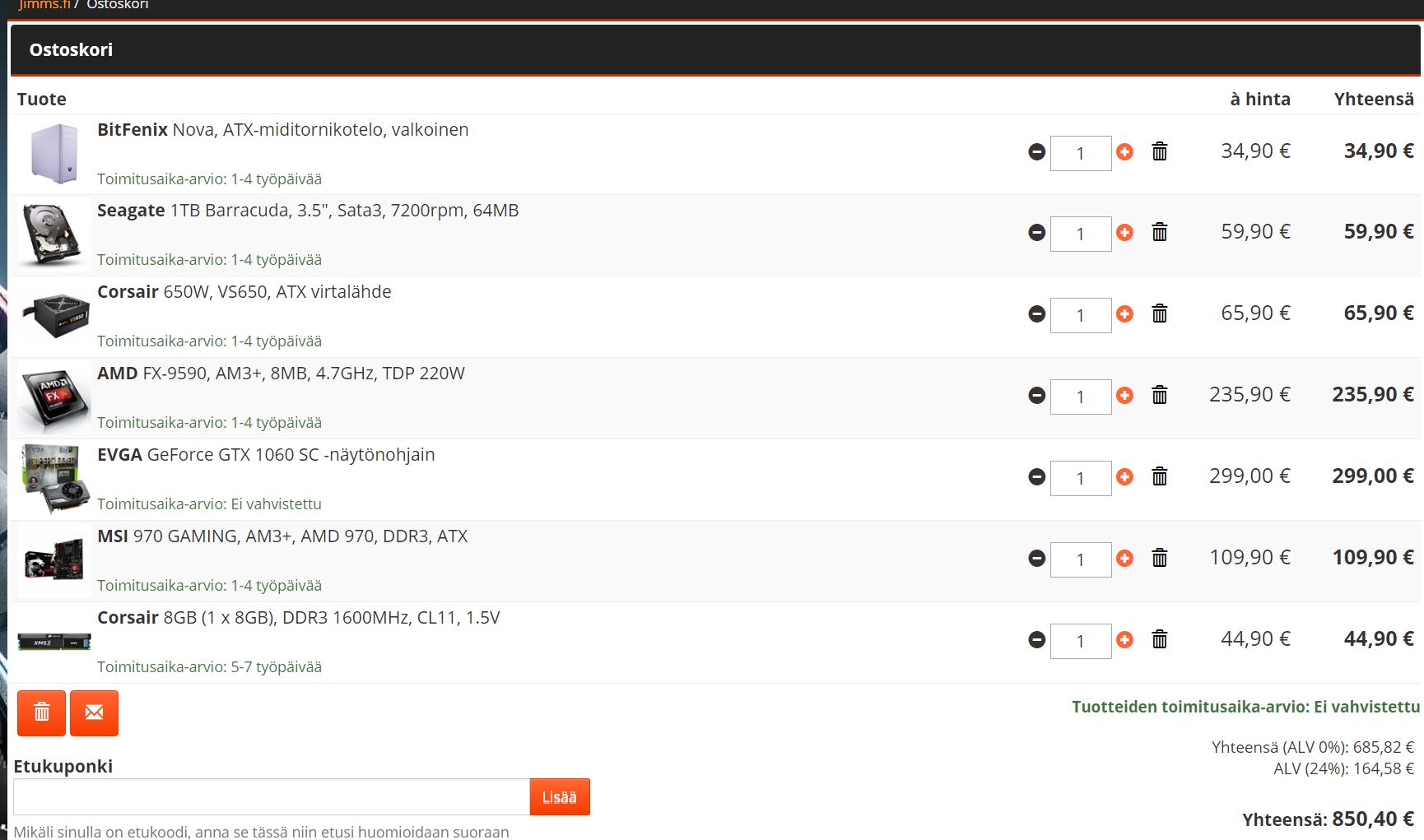Click the Seagate hard drive thumbnail

(54, 234)
